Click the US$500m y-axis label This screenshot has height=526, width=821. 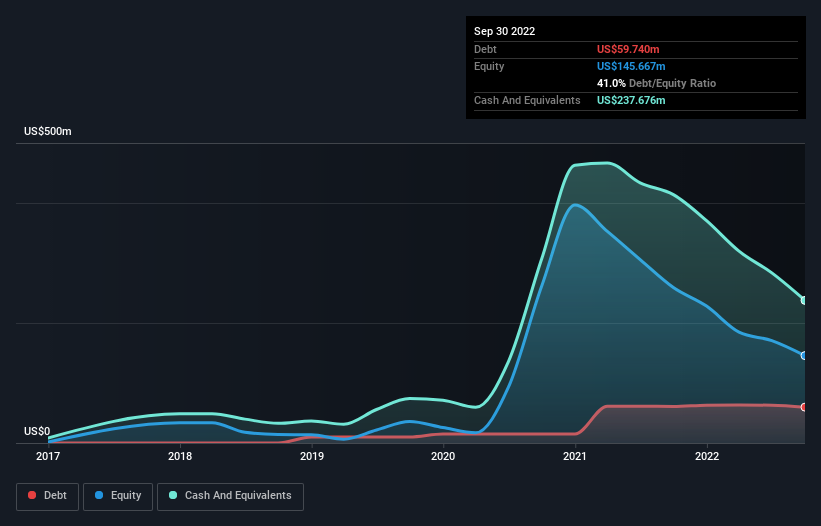point(48,131)
